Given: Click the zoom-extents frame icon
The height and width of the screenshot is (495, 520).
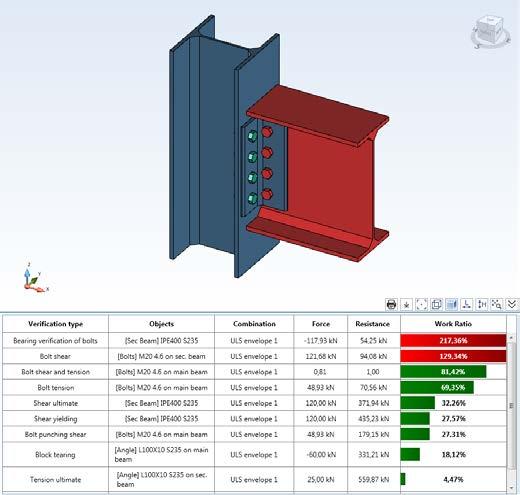Looking at the screenshot, I should 421,304.
